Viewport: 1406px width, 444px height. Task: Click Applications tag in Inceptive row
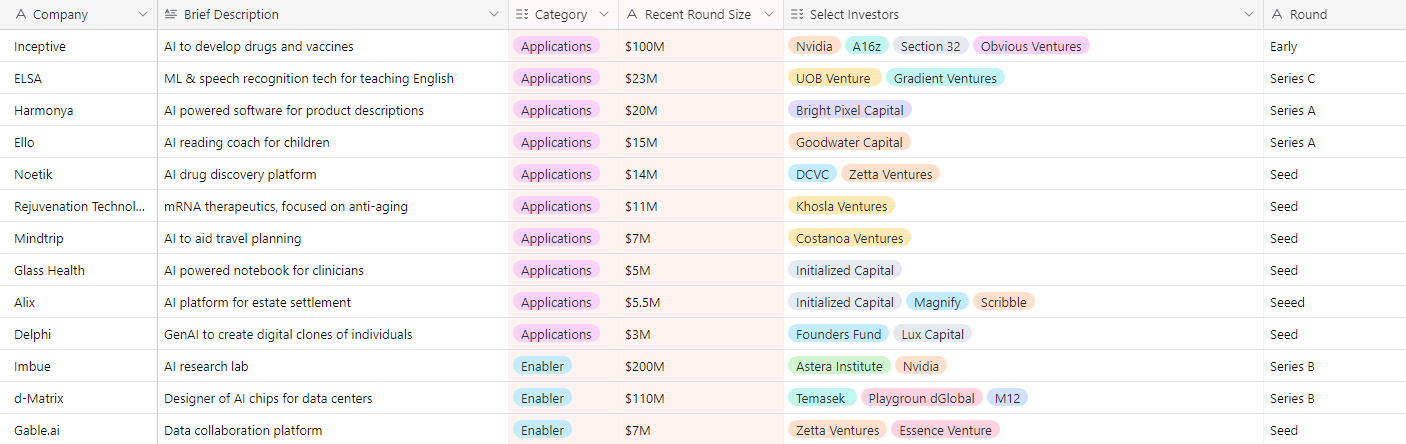pos(556,46)
